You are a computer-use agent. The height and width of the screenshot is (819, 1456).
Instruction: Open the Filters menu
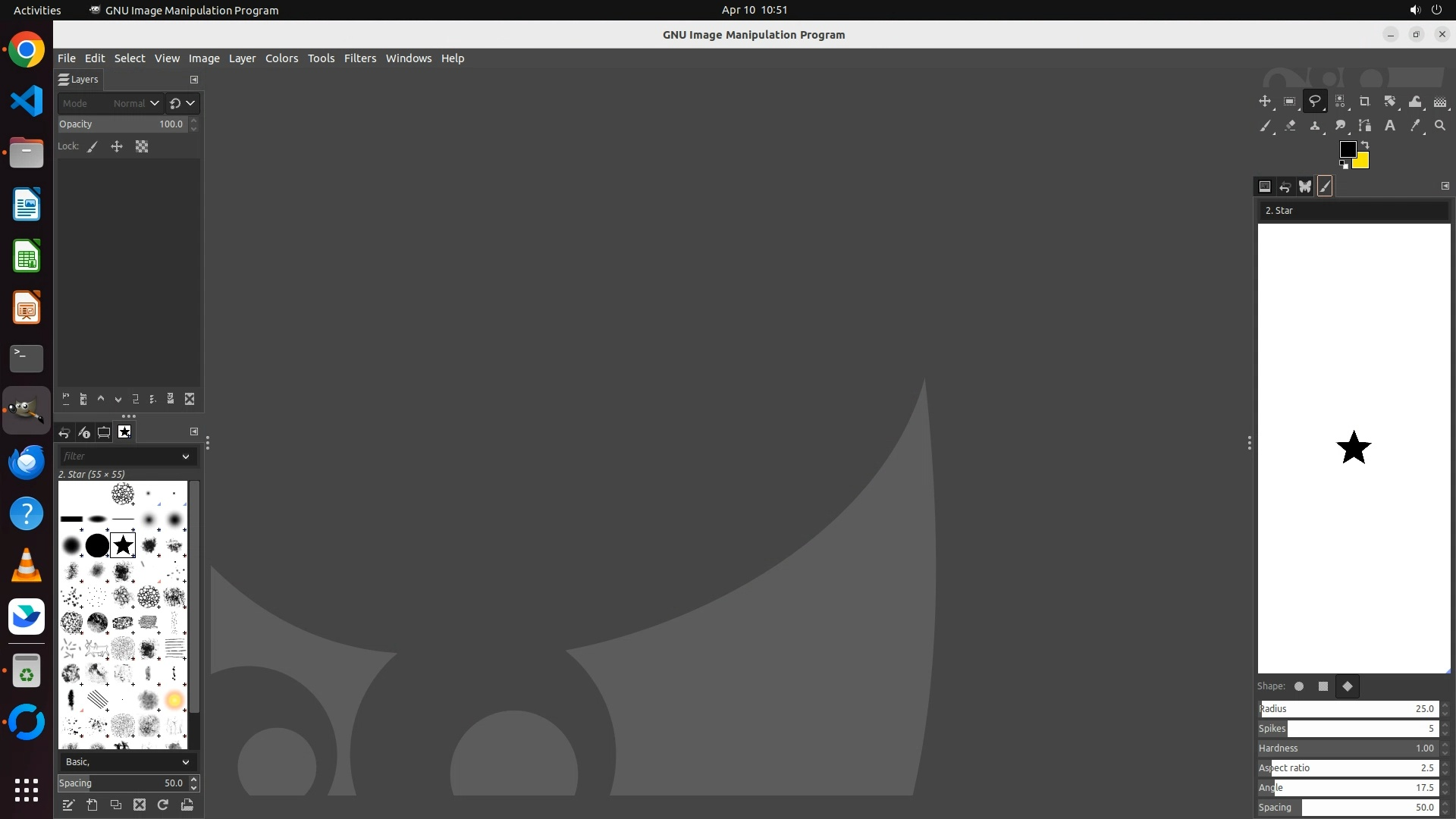pyautogui.click(x=359, y=58)
